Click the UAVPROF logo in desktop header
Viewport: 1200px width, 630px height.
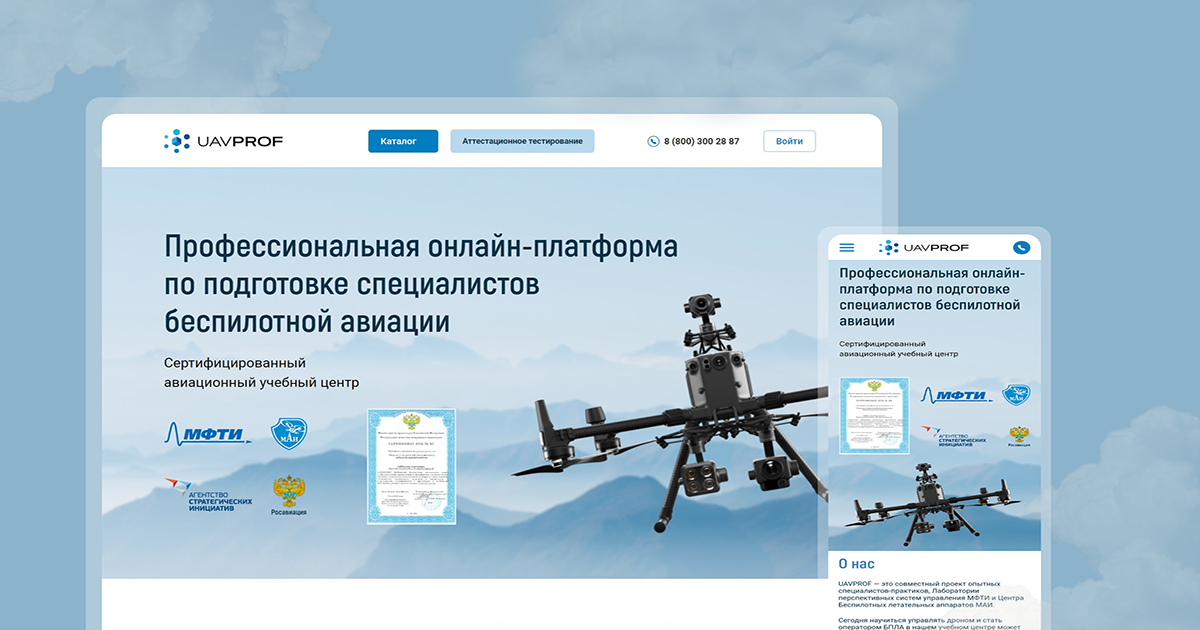coord(223,141)
